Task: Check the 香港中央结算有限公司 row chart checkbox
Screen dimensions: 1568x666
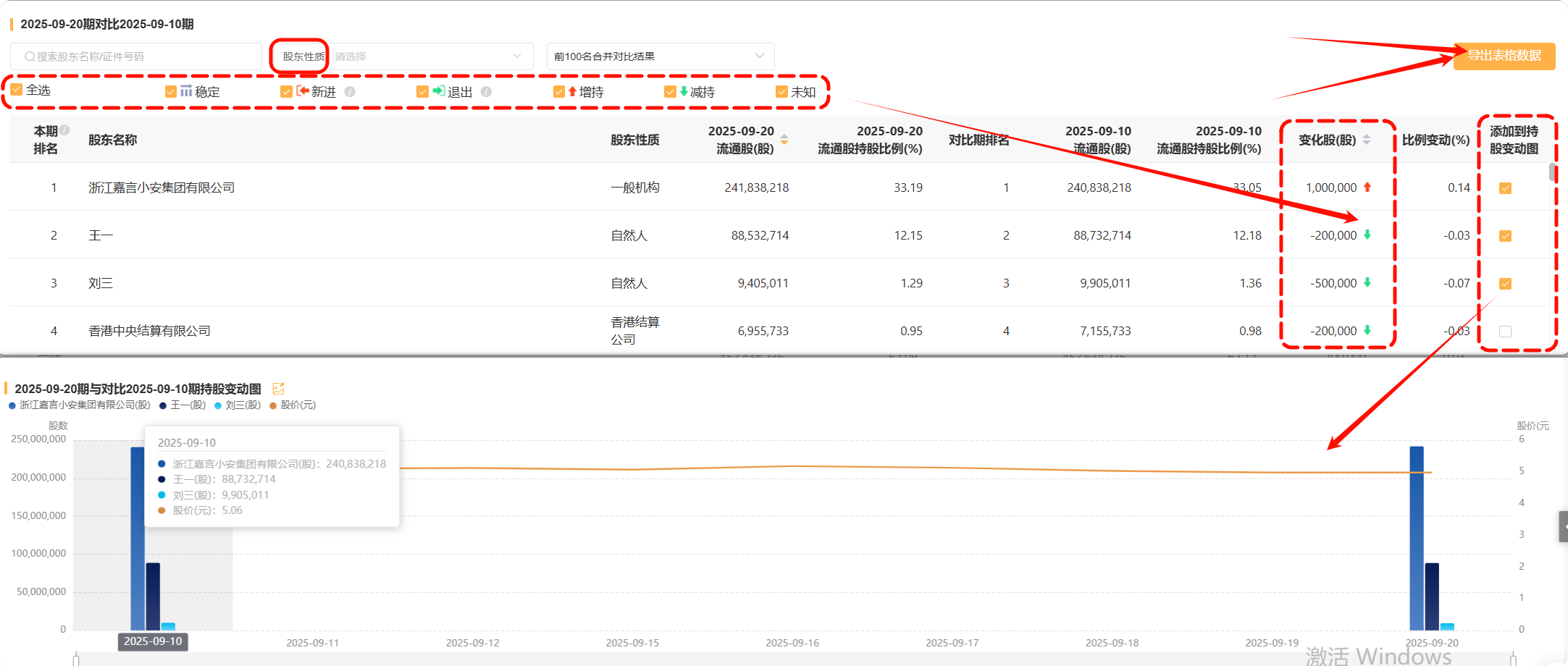Action: pos(1506,332)
